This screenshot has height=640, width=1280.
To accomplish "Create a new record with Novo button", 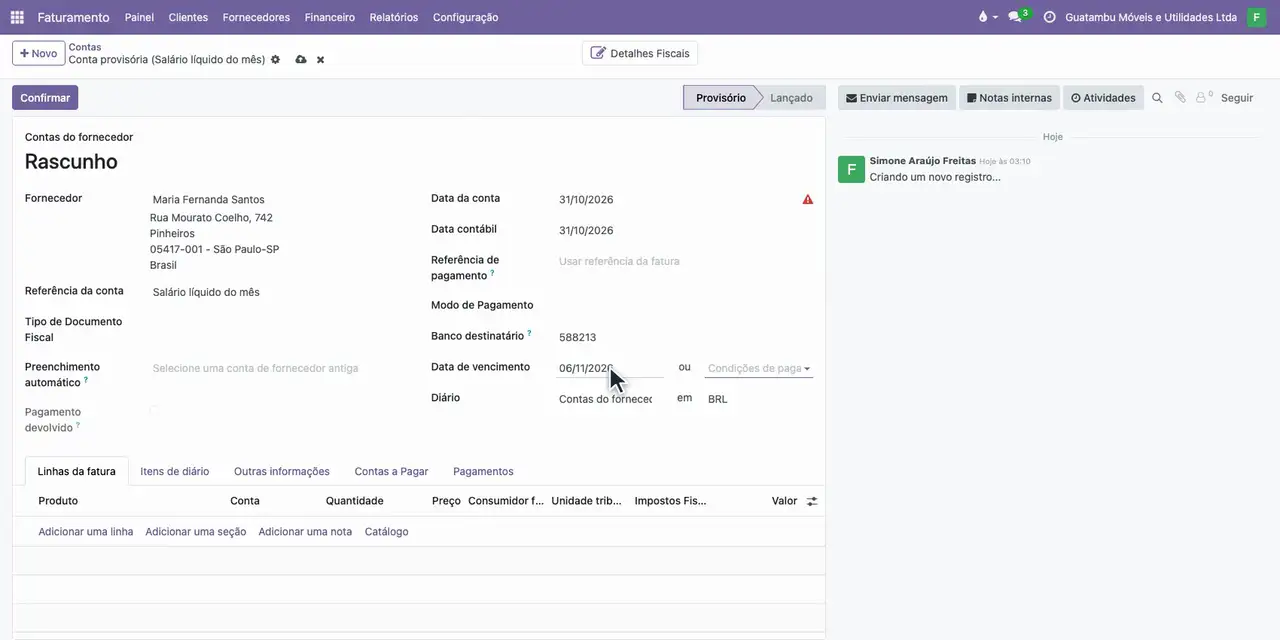I will click(x=38, y=53).
